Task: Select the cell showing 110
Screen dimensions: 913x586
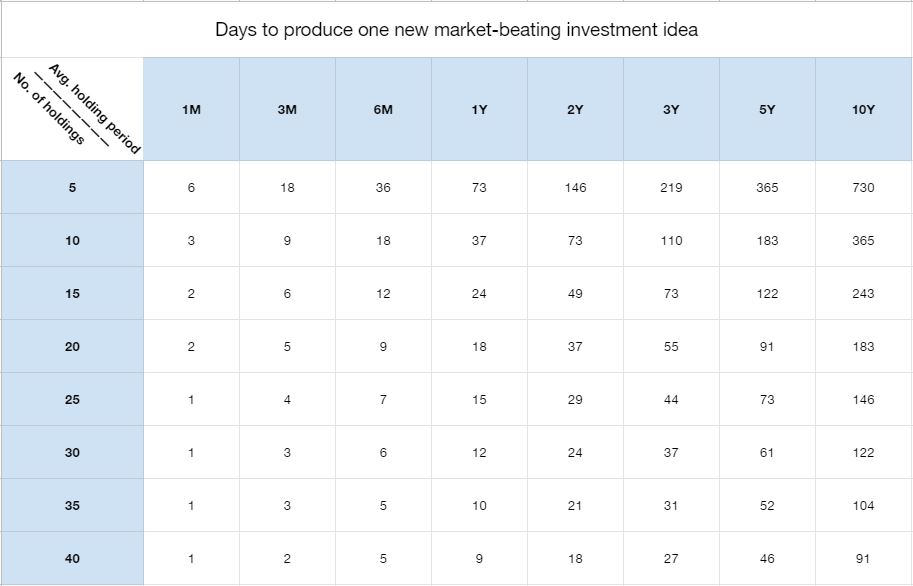Action: tap(671, 241)
